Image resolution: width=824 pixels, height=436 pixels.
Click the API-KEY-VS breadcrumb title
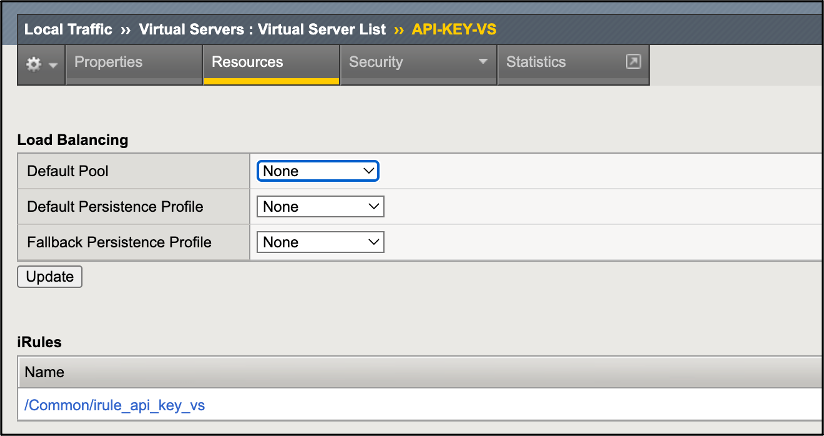pos(454,29)
